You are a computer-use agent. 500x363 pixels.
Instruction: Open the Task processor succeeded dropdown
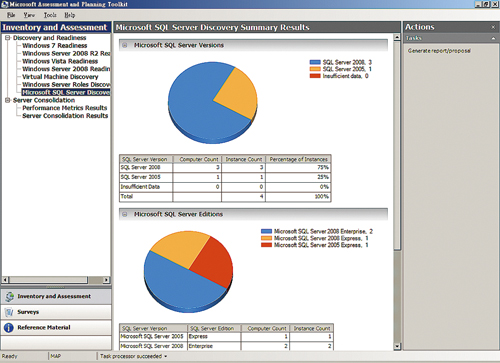tap(166, 356)
